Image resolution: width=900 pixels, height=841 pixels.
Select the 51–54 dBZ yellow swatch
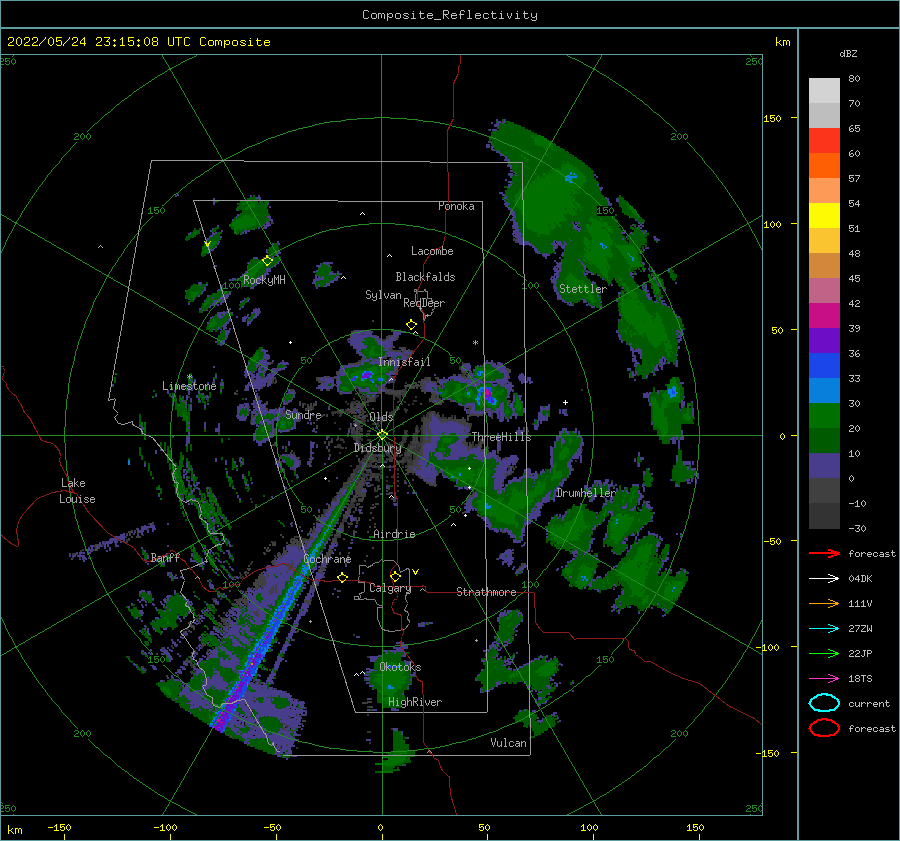coord(824,215)
